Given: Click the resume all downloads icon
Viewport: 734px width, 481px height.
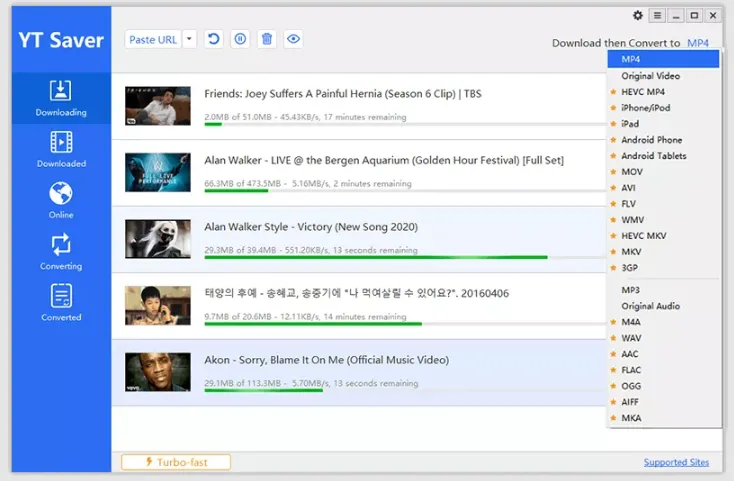Looking at the screenshot, I should (x=213, y=39).
